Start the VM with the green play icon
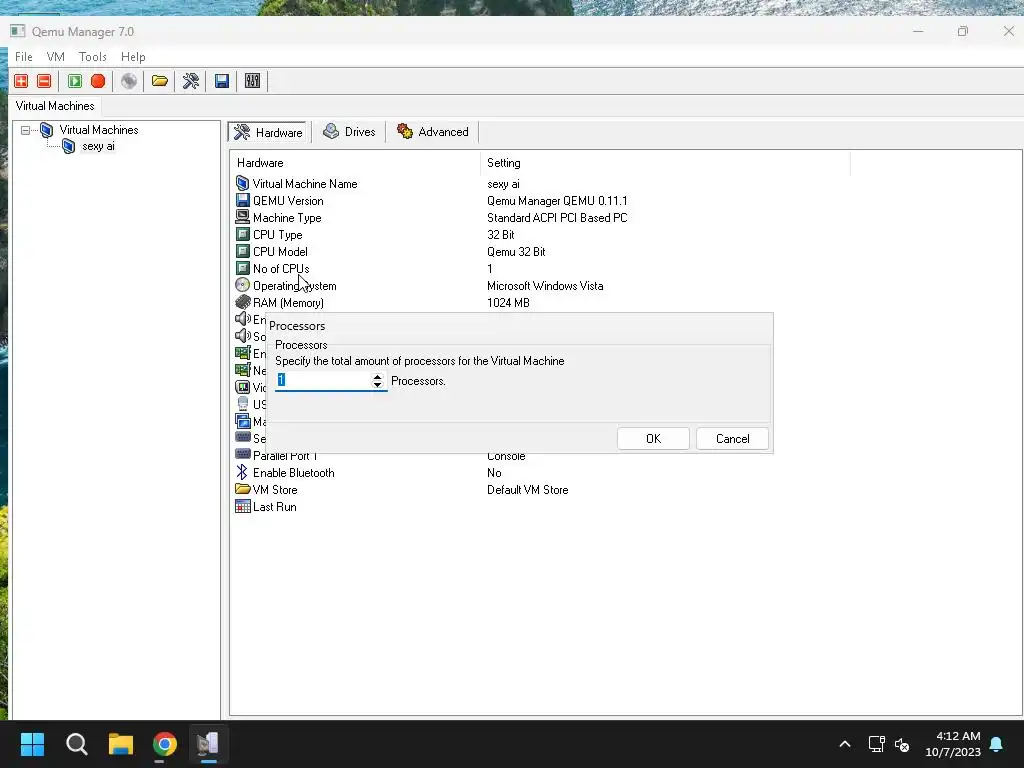 tap(74, 81)
